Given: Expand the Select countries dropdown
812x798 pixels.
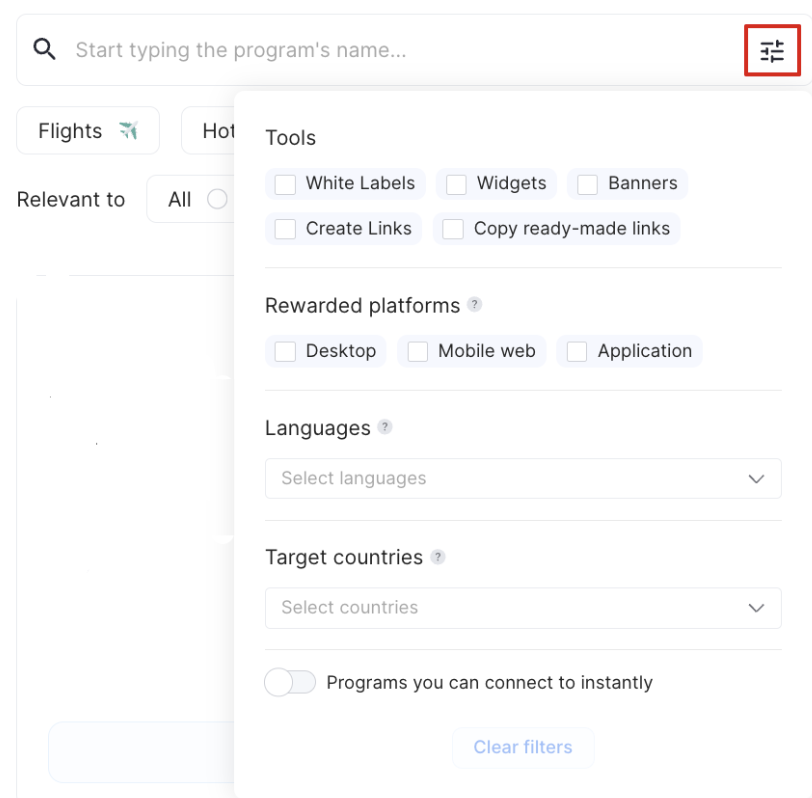Looking at the screenshot, I should click(x=523, y=608).
